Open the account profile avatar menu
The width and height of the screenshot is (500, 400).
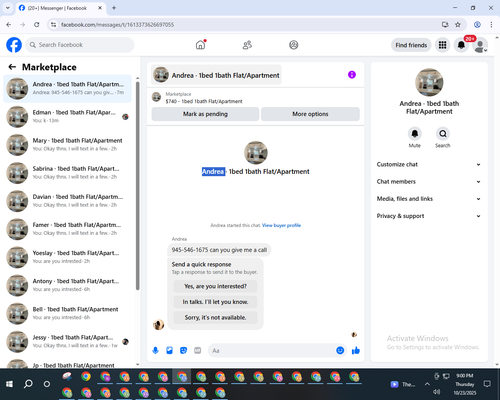click(x=480, y=45)
